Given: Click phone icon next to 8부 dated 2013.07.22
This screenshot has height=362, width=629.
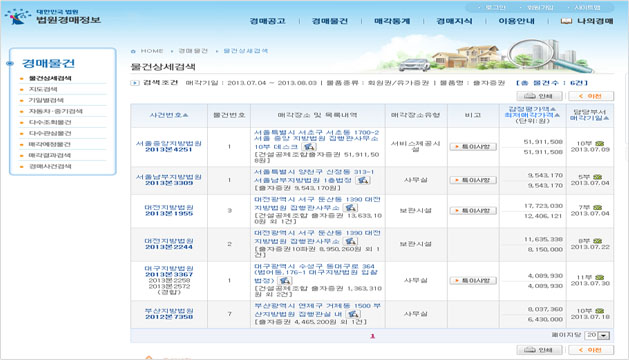Looking at the screenshot, I should click(x=598, y=241).
